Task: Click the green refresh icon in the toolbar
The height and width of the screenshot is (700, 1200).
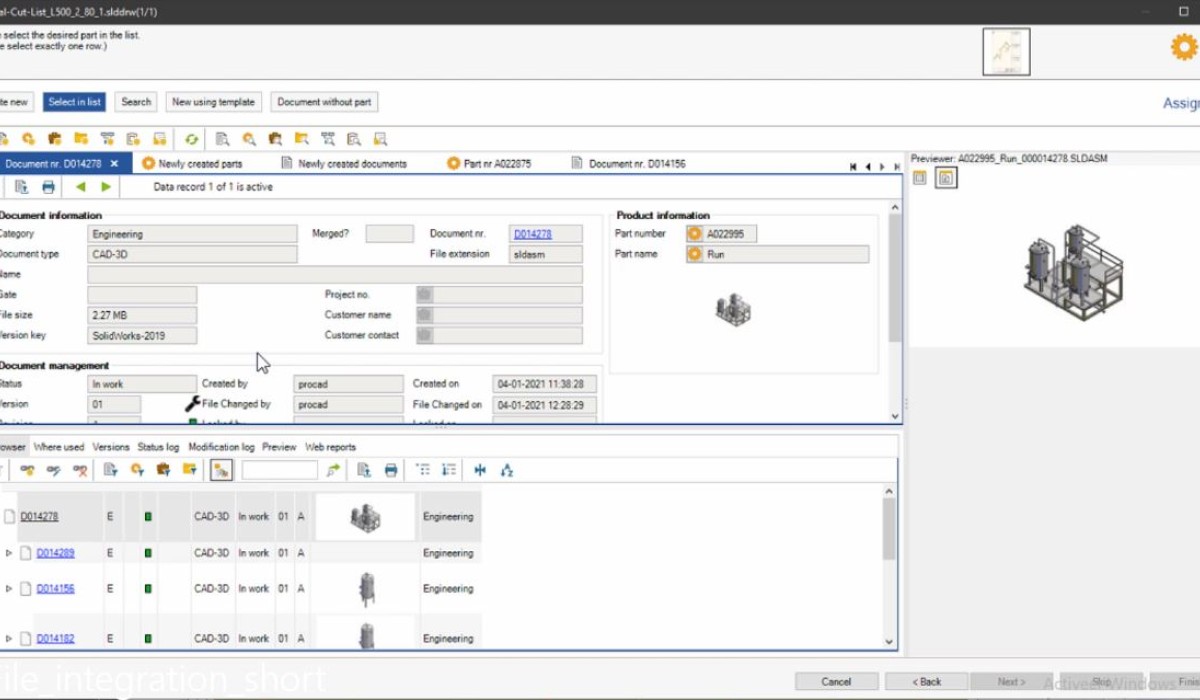Action: [x=191, y=139]
